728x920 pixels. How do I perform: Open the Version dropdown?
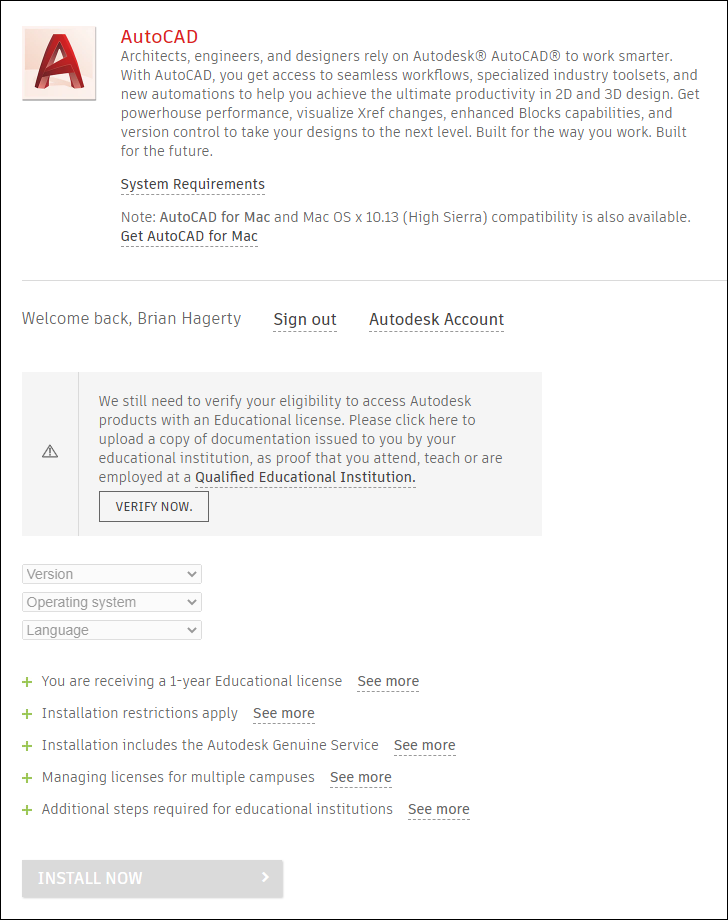click(112, 574)
